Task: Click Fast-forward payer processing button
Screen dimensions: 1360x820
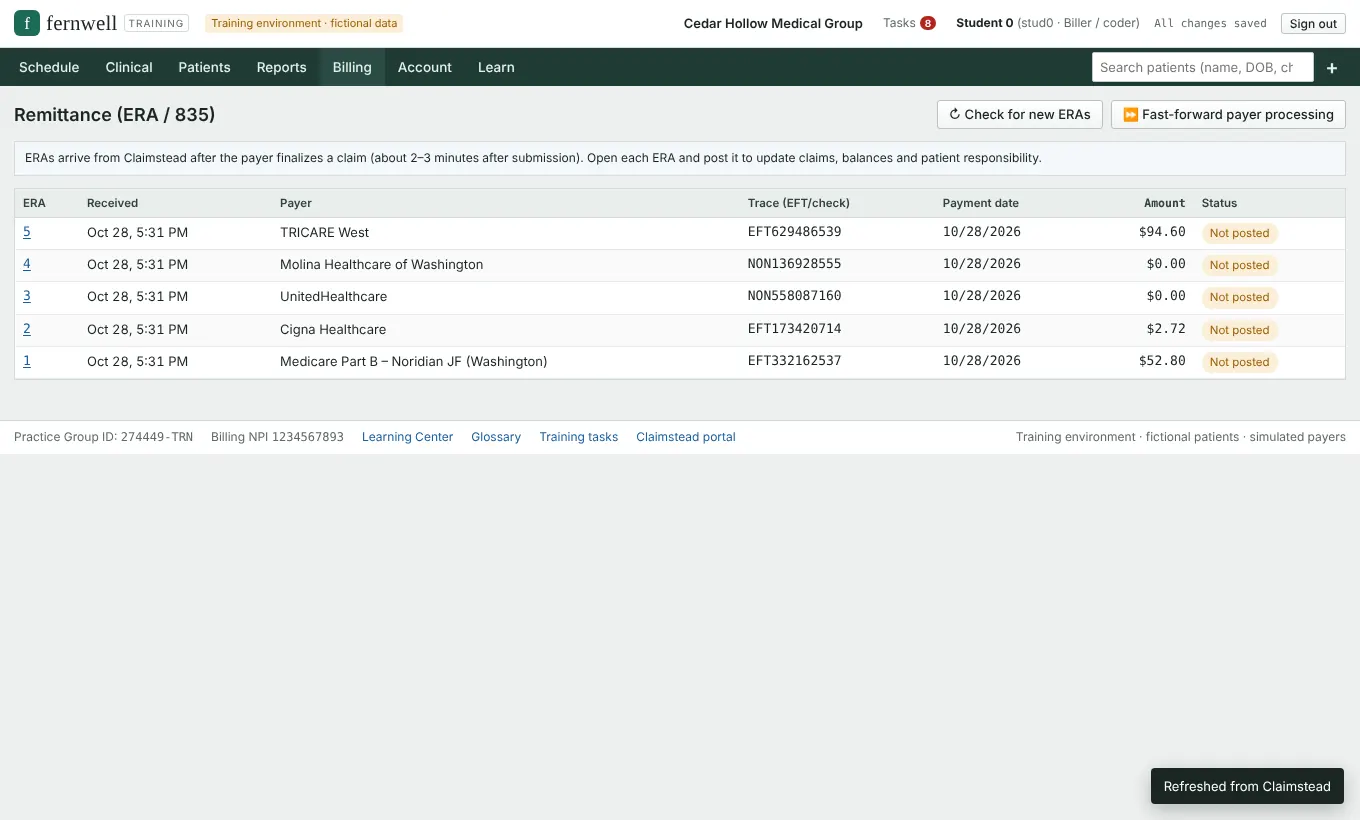Action: (1228, 114)
